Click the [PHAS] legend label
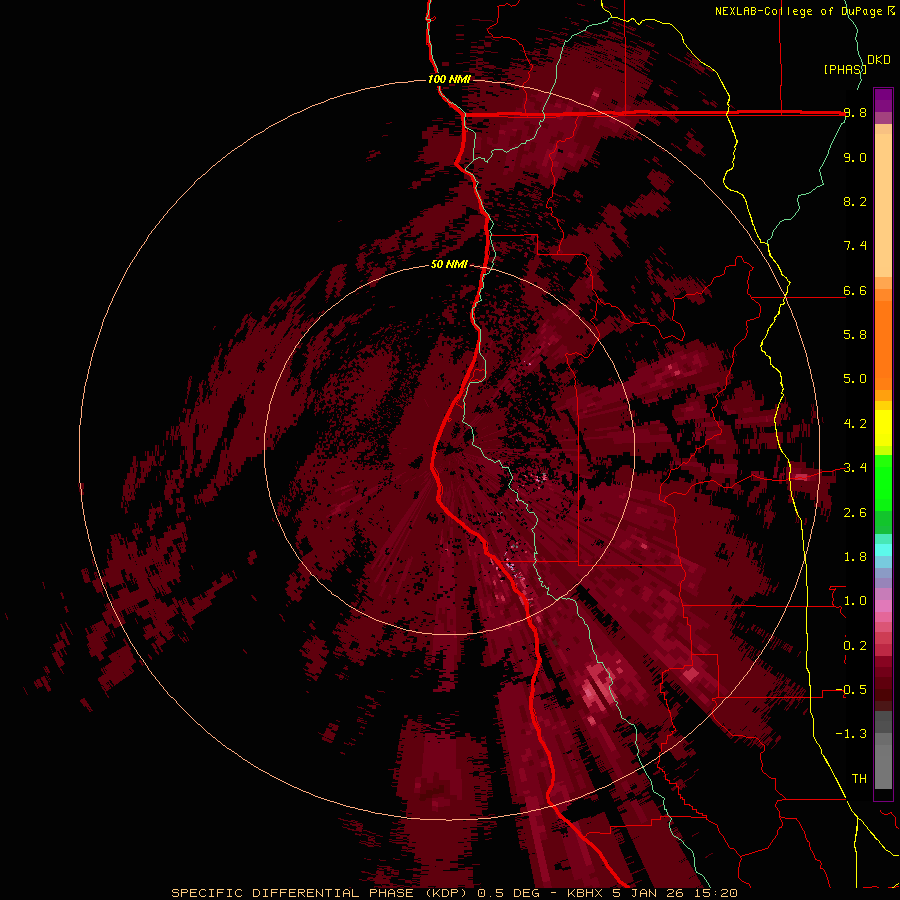This screenshot has width=900, height=900. tap(845, 70)
